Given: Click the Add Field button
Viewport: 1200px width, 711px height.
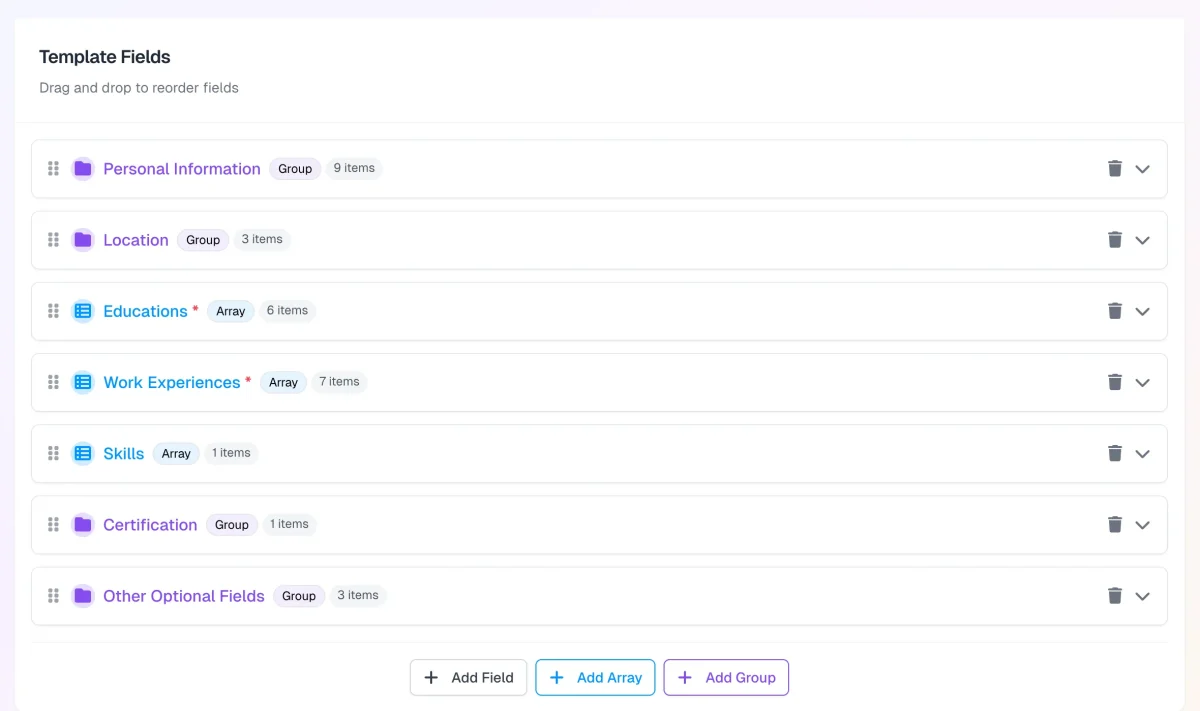Looking at the screenshot, I should click(468, 677).
